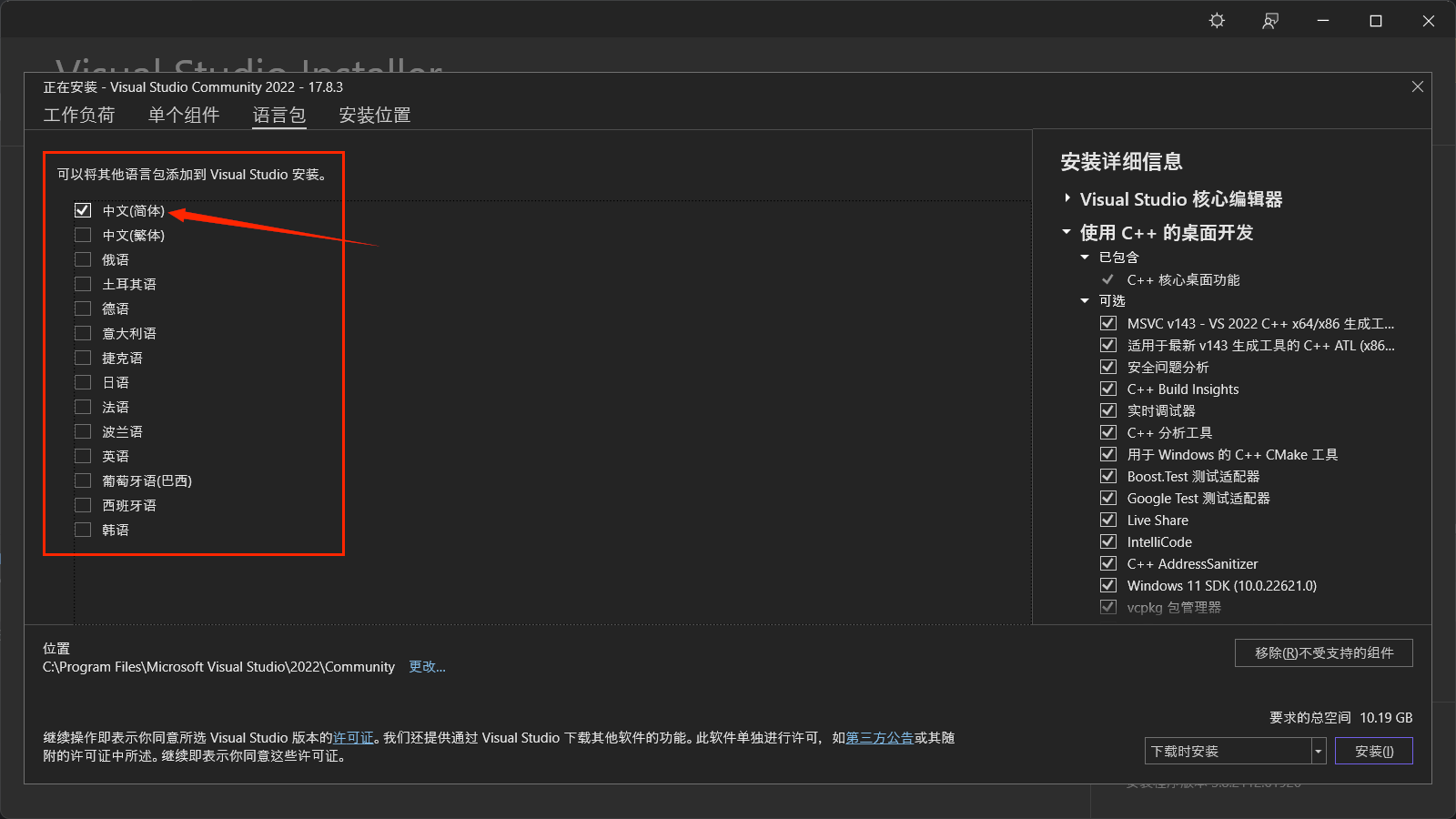Click 移除不受支持的组件 button
The image size is (1456, 819).
pos(1323,653)
